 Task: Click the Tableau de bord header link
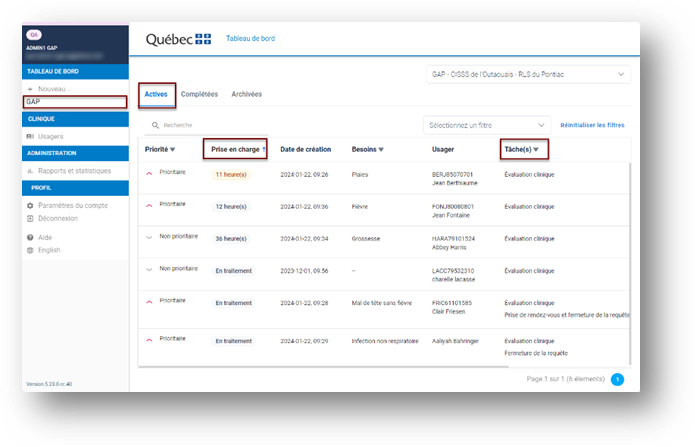(x=250, y=39)
